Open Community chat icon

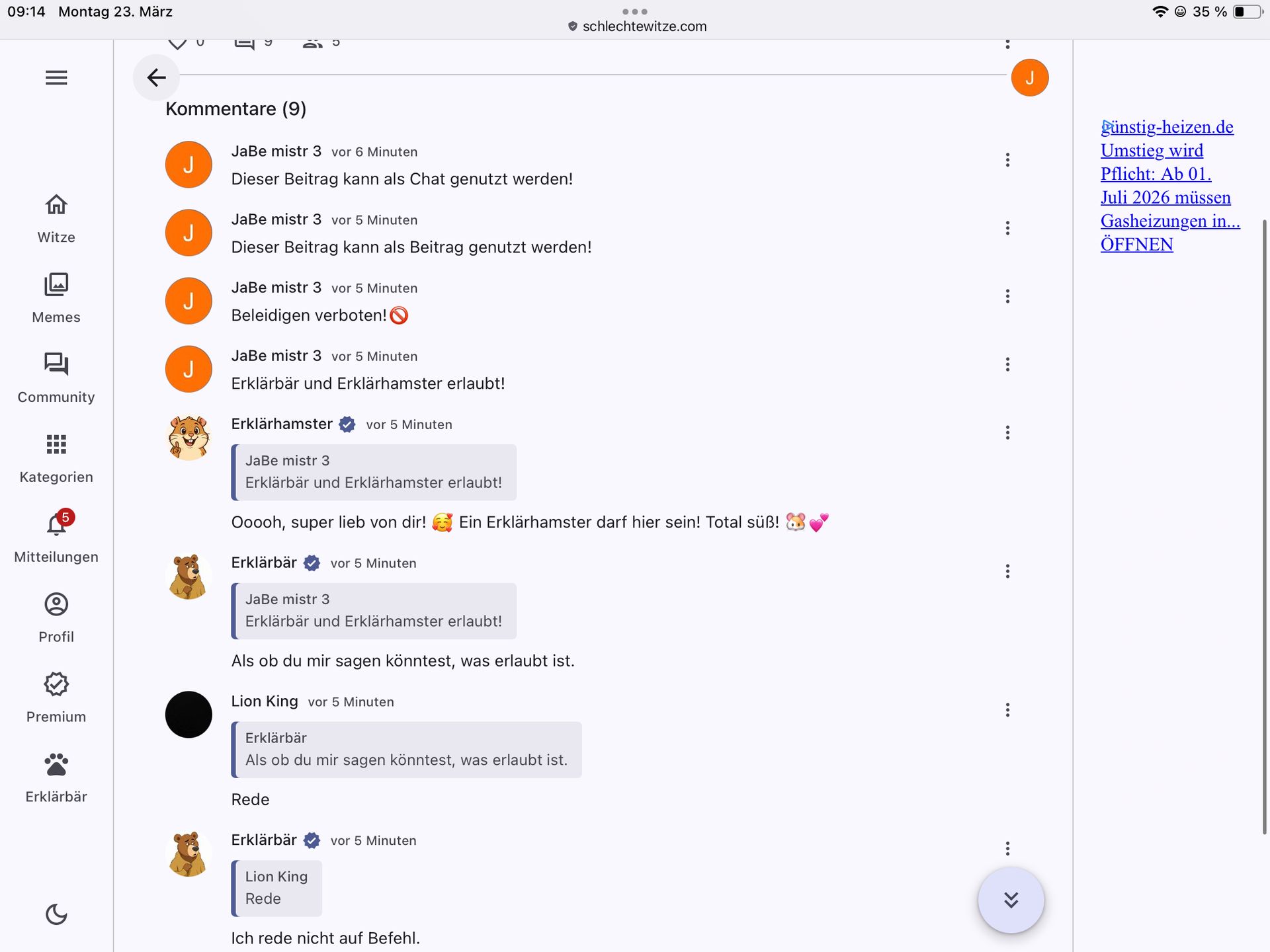(x=56, y=364)
